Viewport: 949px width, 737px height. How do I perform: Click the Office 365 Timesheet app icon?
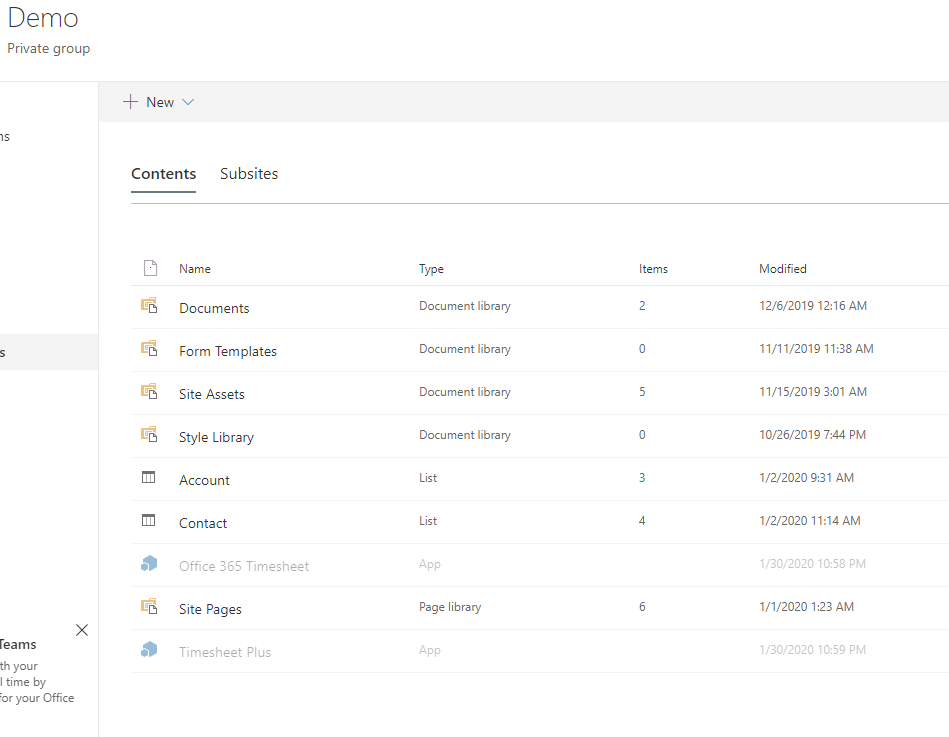coord(149,564)
